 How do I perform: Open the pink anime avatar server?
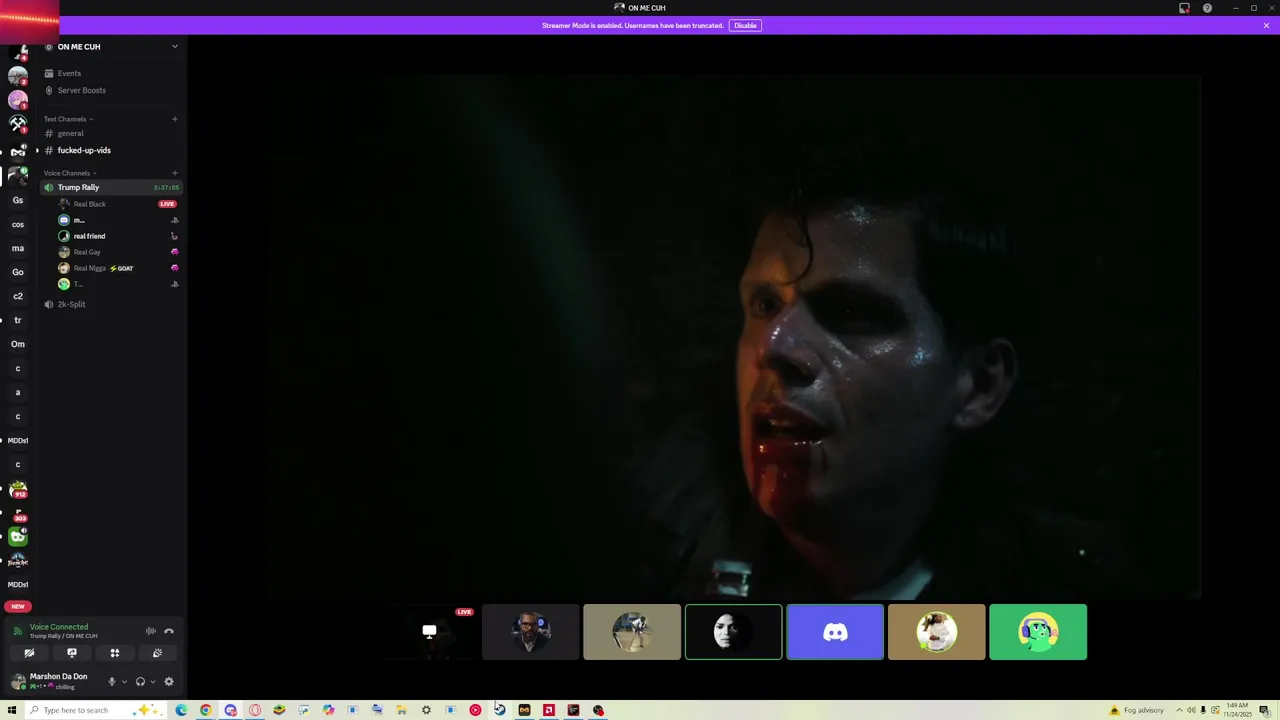click(x=18, y=100)
